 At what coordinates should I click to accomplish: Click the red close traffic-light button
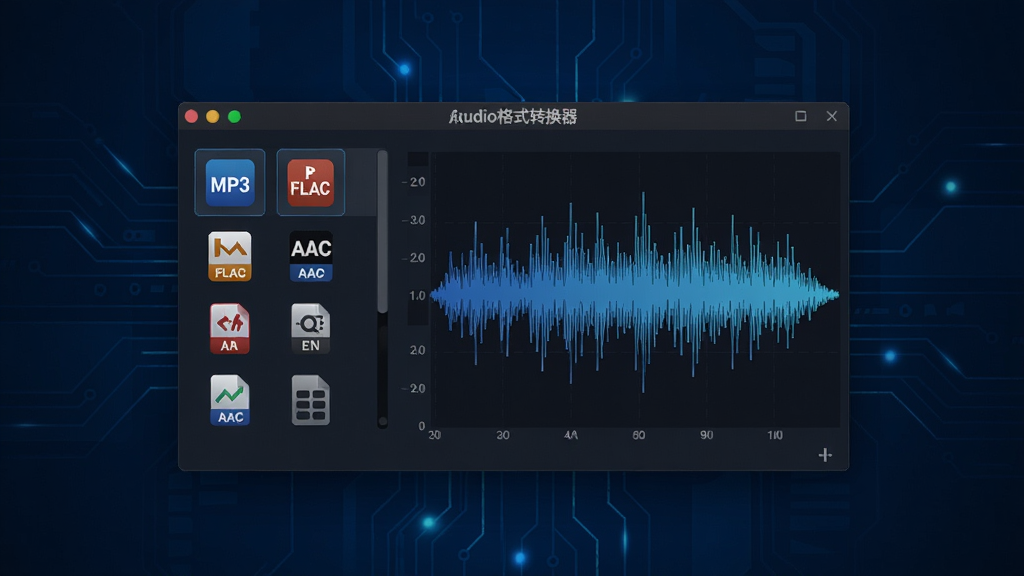tap(191, 116)
